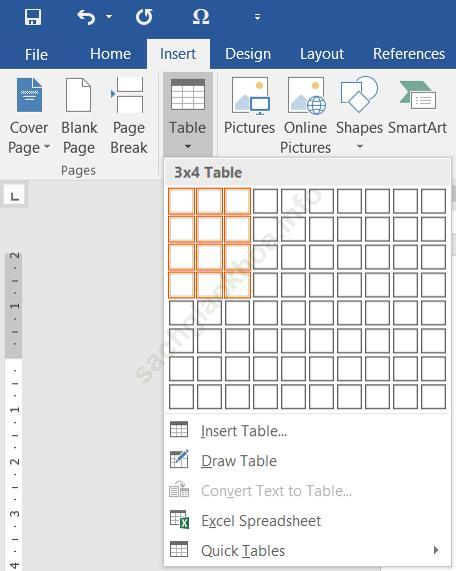The height and width of the screenshot is (571, 456).
Task: Click the ruler tab selector box
Action: click(15, 197)
